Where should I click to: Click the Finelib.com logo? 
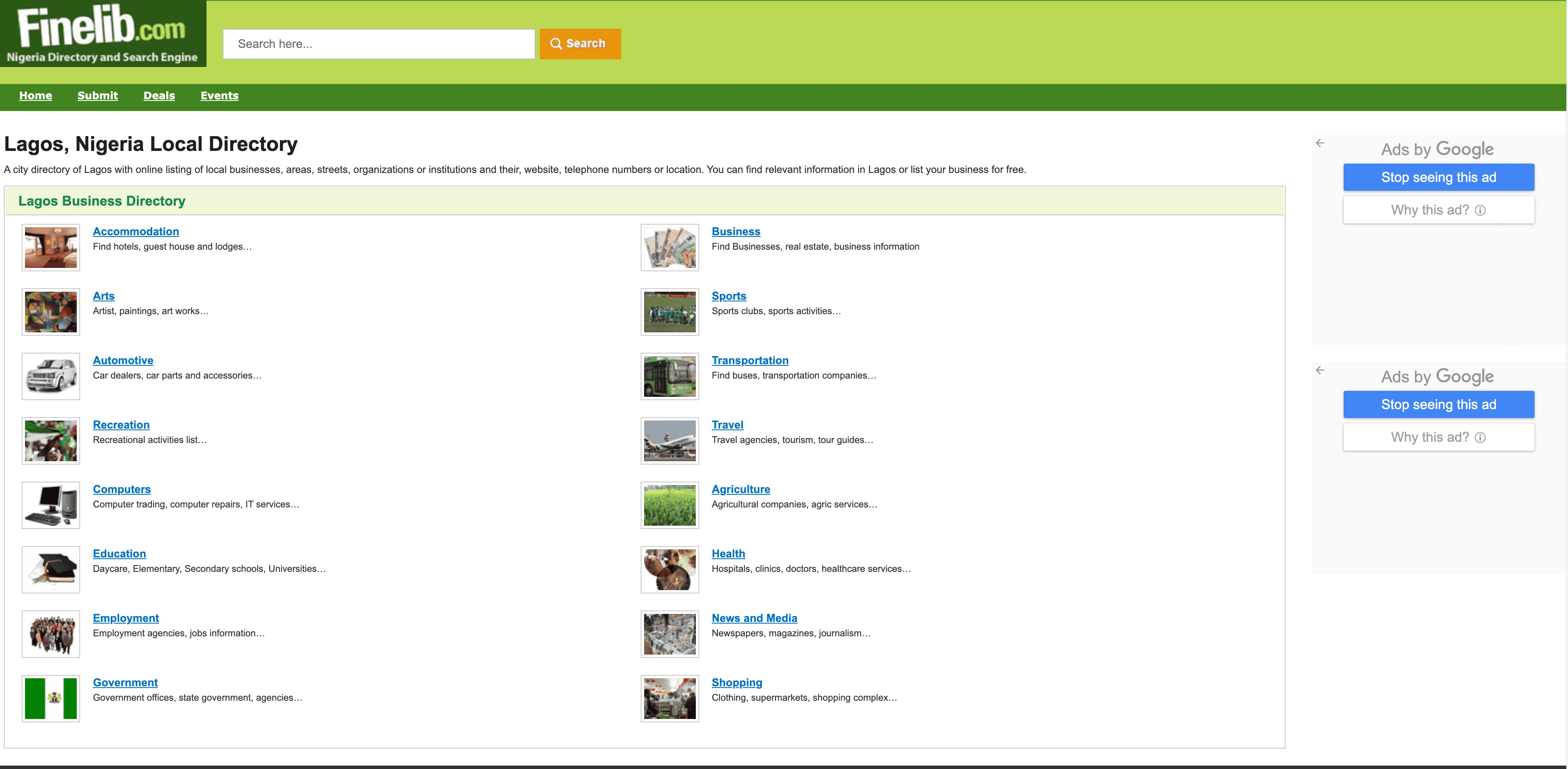[x=103, y=33]
